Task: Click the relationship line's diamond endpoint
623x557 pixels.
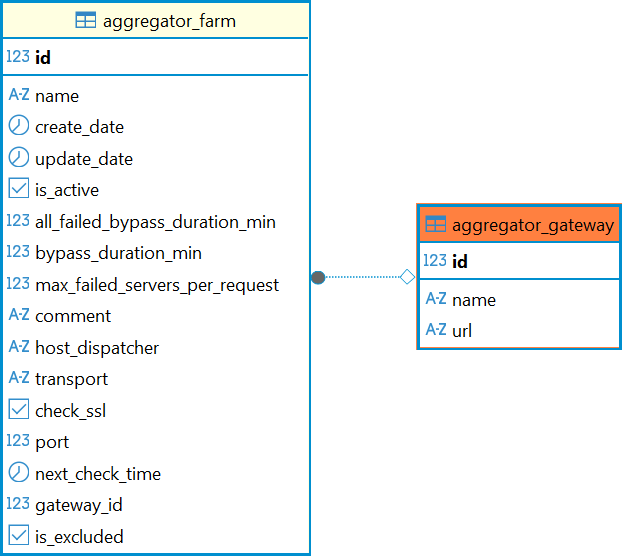Action: 407,277
